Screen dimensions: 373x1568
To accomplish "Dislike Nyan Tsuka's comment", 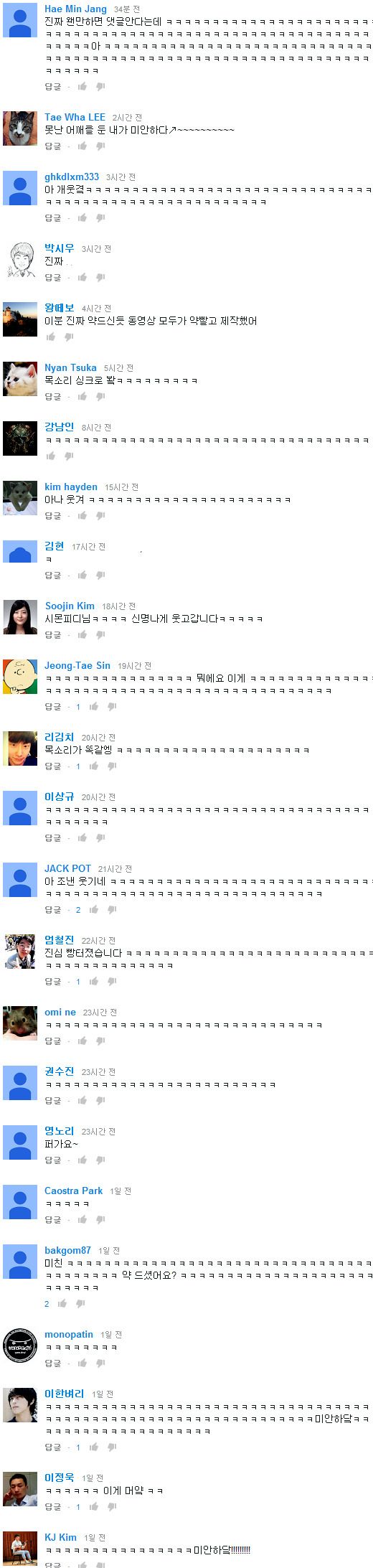I will click(100, 396).
